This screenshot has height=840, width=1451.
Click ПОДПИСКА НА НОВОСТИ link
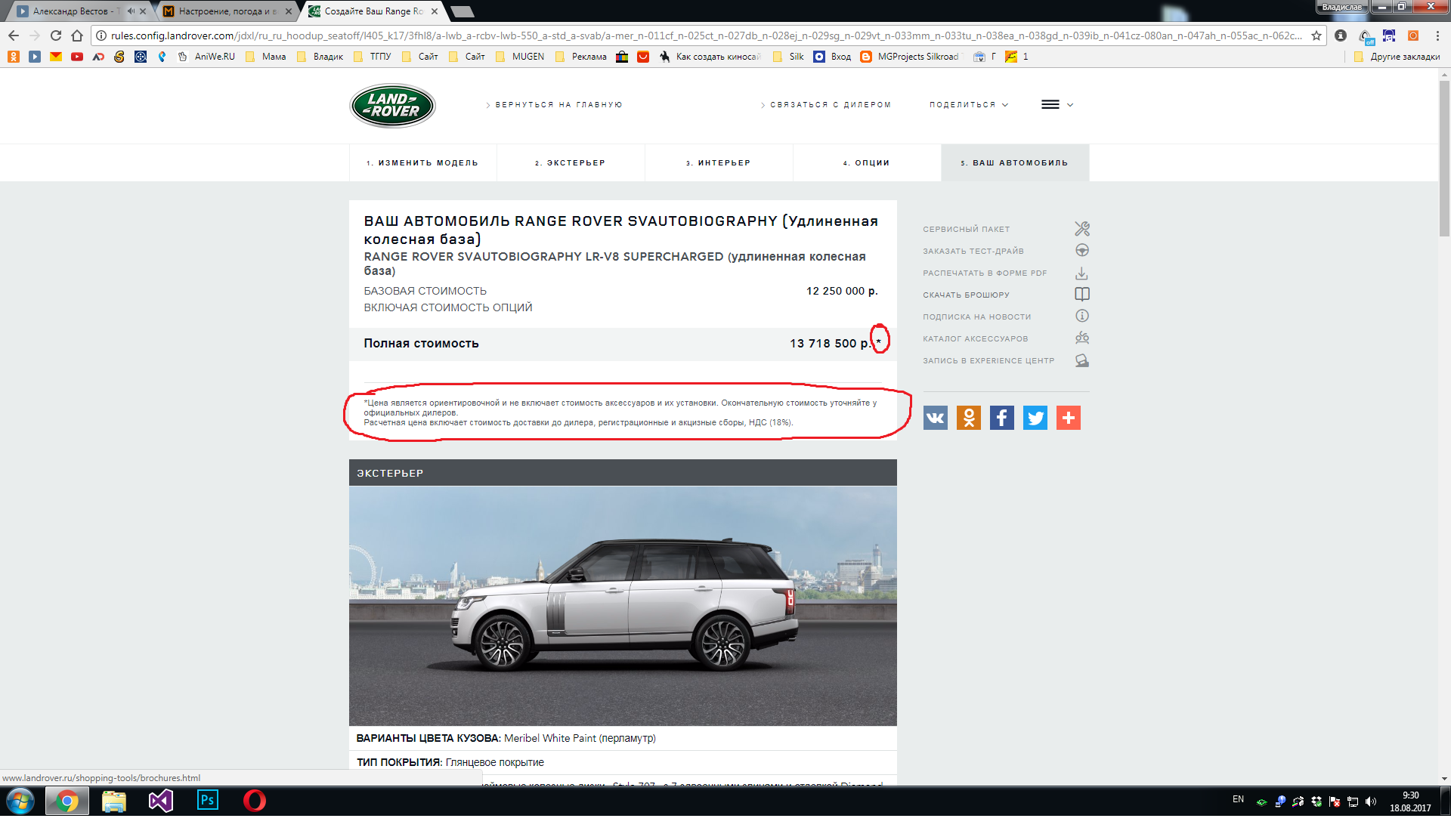[x=976, y=317]
